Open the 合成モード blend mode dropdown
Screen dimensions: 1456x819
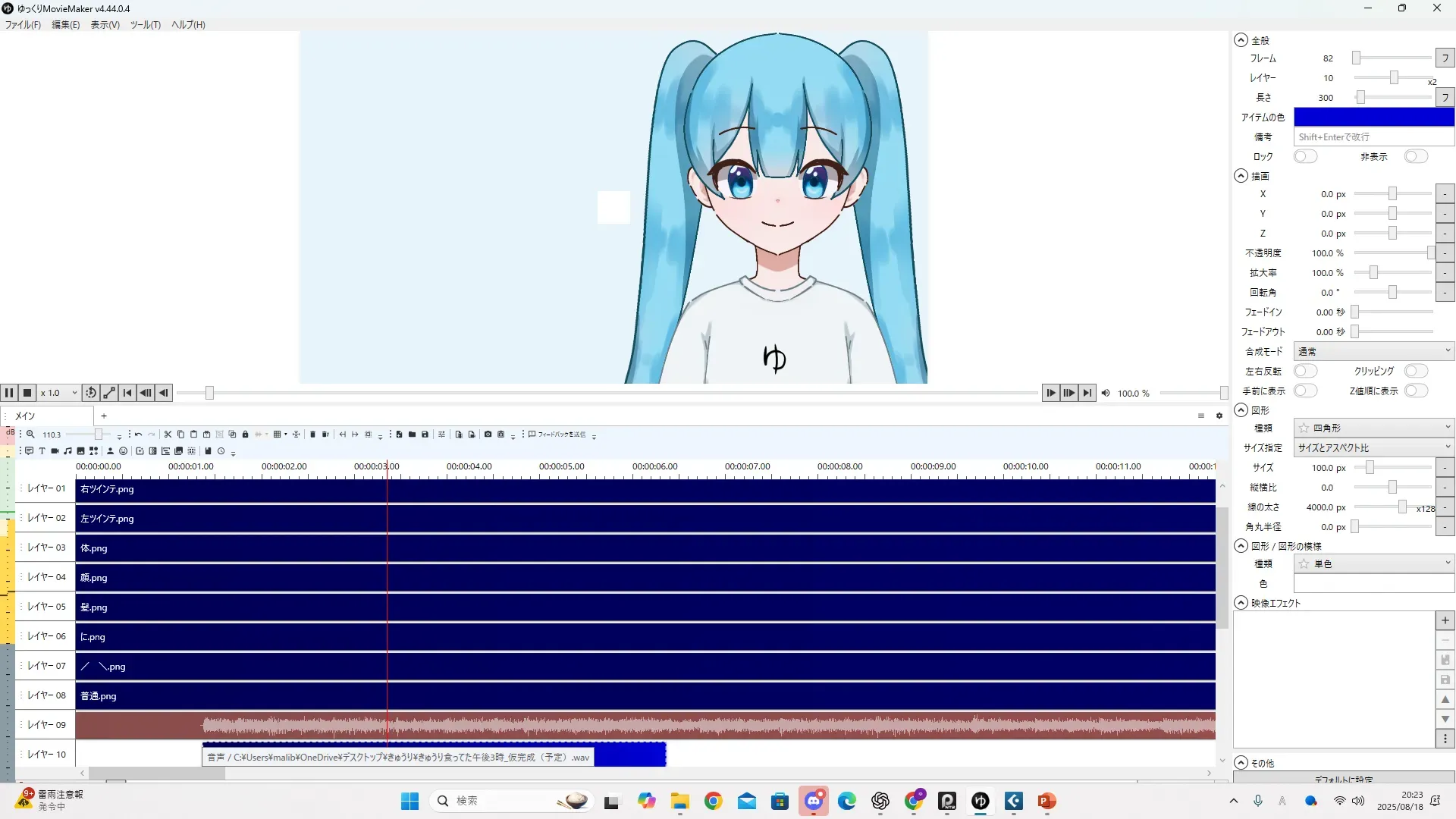pyautogui.click(x=1373, y=351)
